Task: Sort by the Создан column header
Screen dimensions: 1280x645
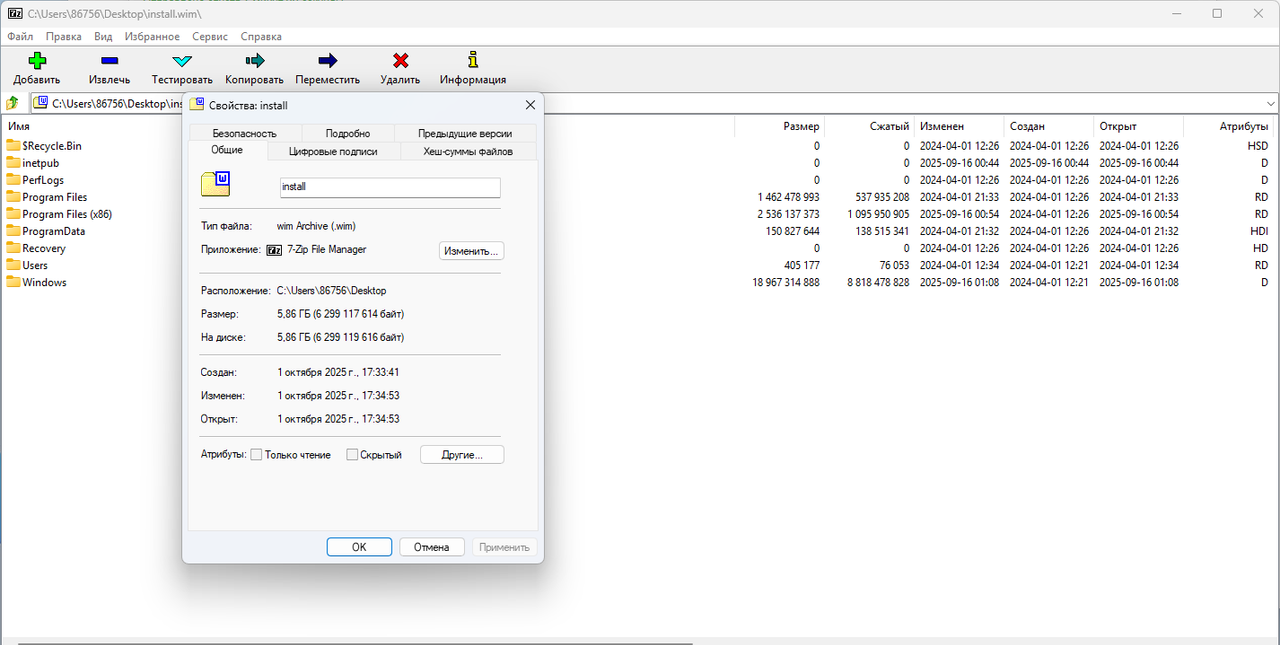Action: pyautogui.click(x=1027, y=126)
